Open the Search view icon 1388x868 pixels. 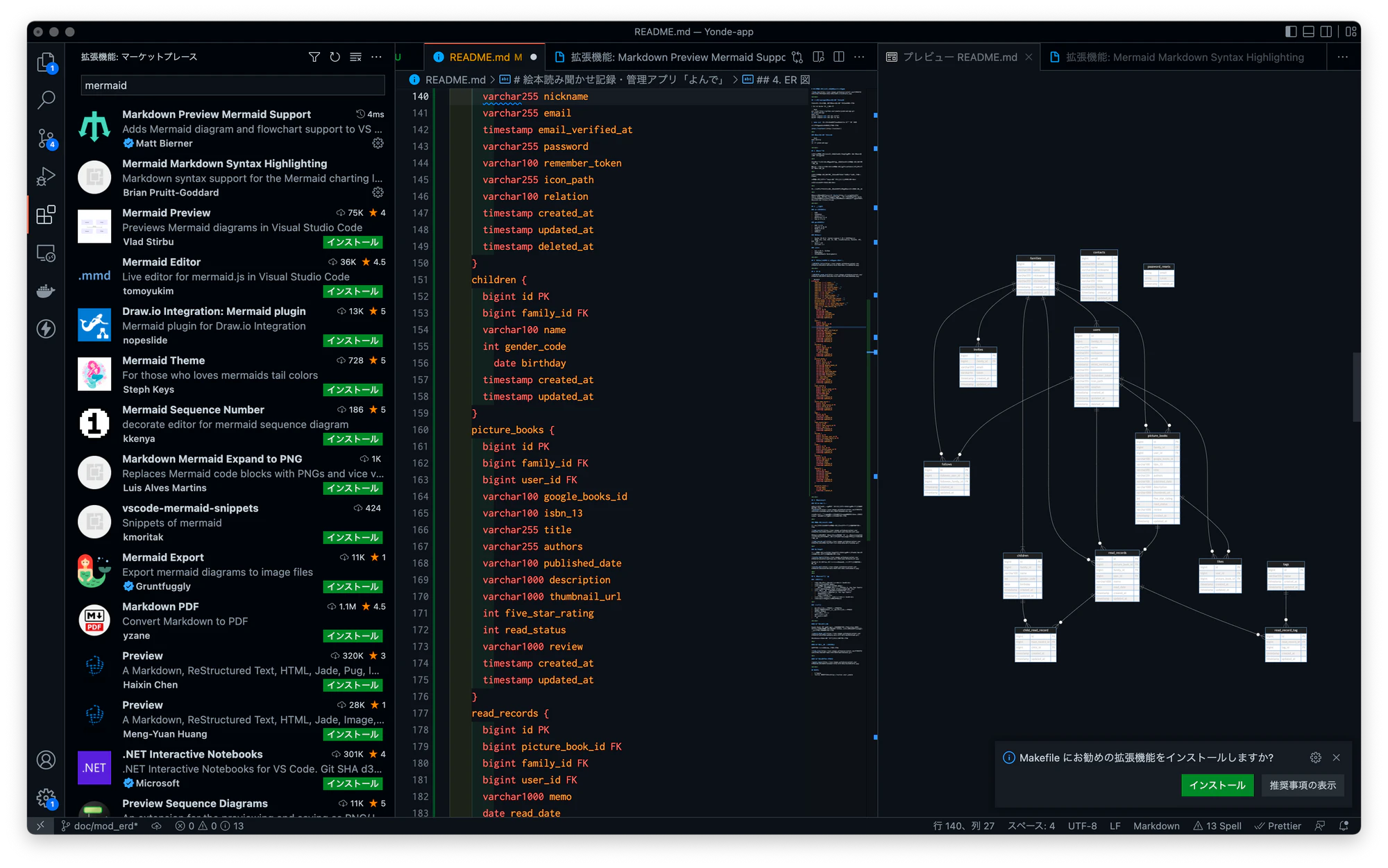(x=46, y=101)
